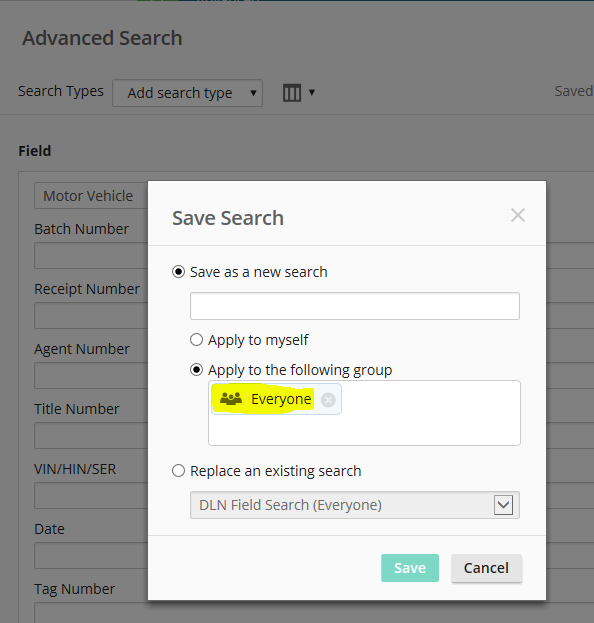This screenshot has width=594, height=623.
Task: Select Replace an existing search
Action: 178,471
